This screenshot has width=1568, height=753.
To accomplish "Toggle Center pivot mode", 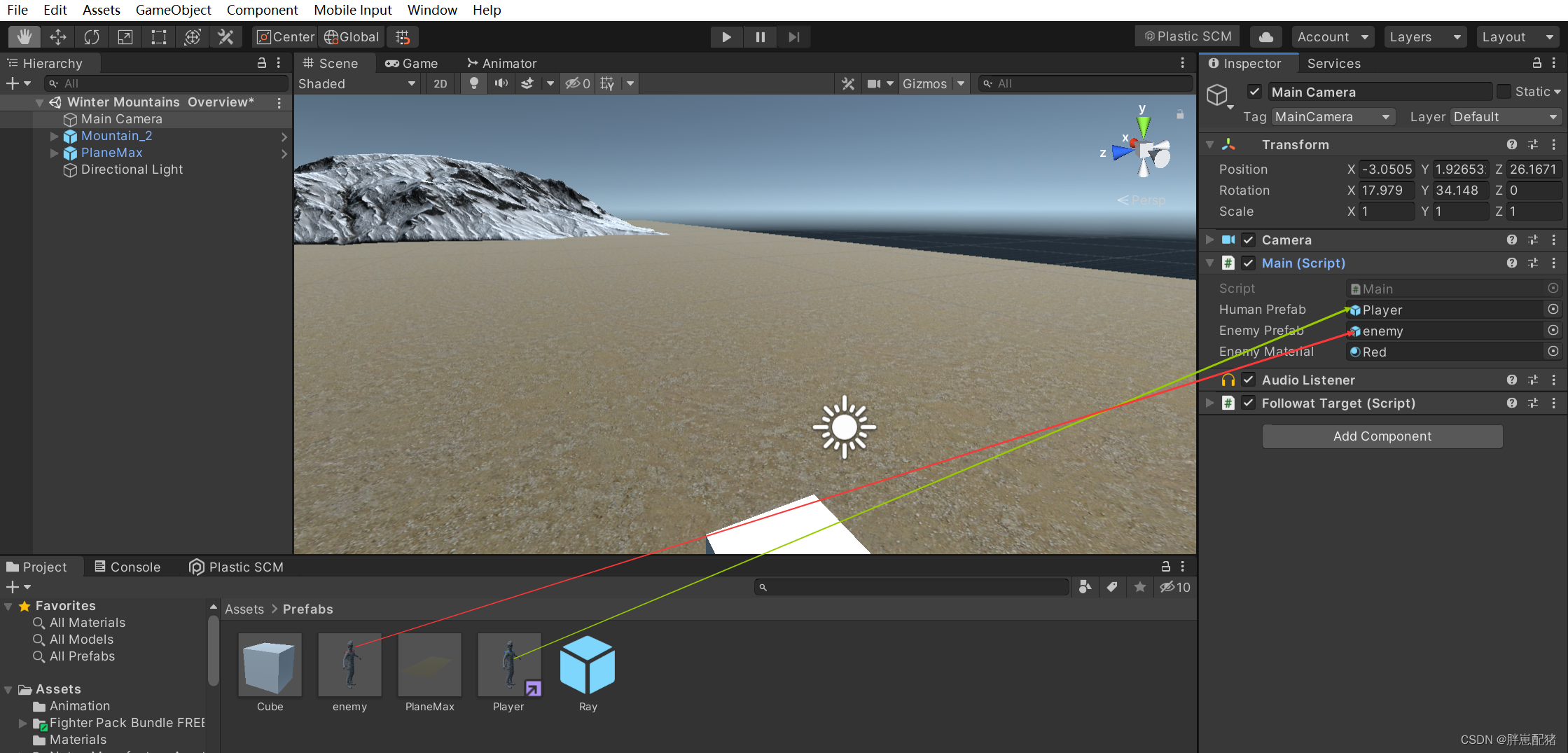I will tap(285, 36).
